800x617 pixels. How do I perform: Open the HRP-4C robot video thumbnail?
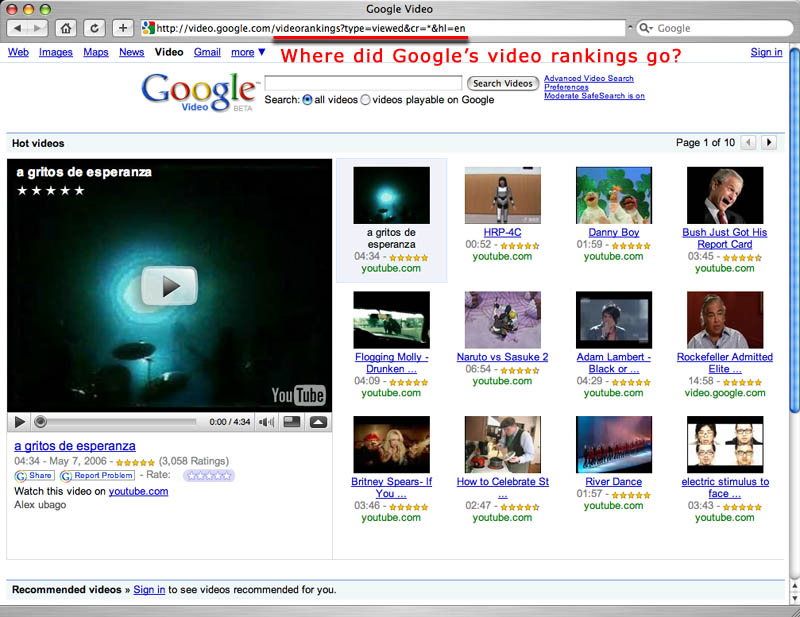pos(503,195)
